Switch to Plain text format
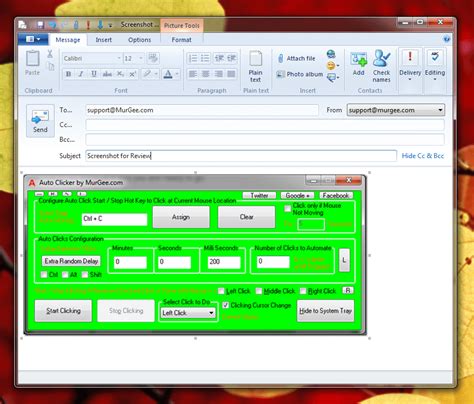The height and width of the screenshot is (404, 474). click(255, 67)
